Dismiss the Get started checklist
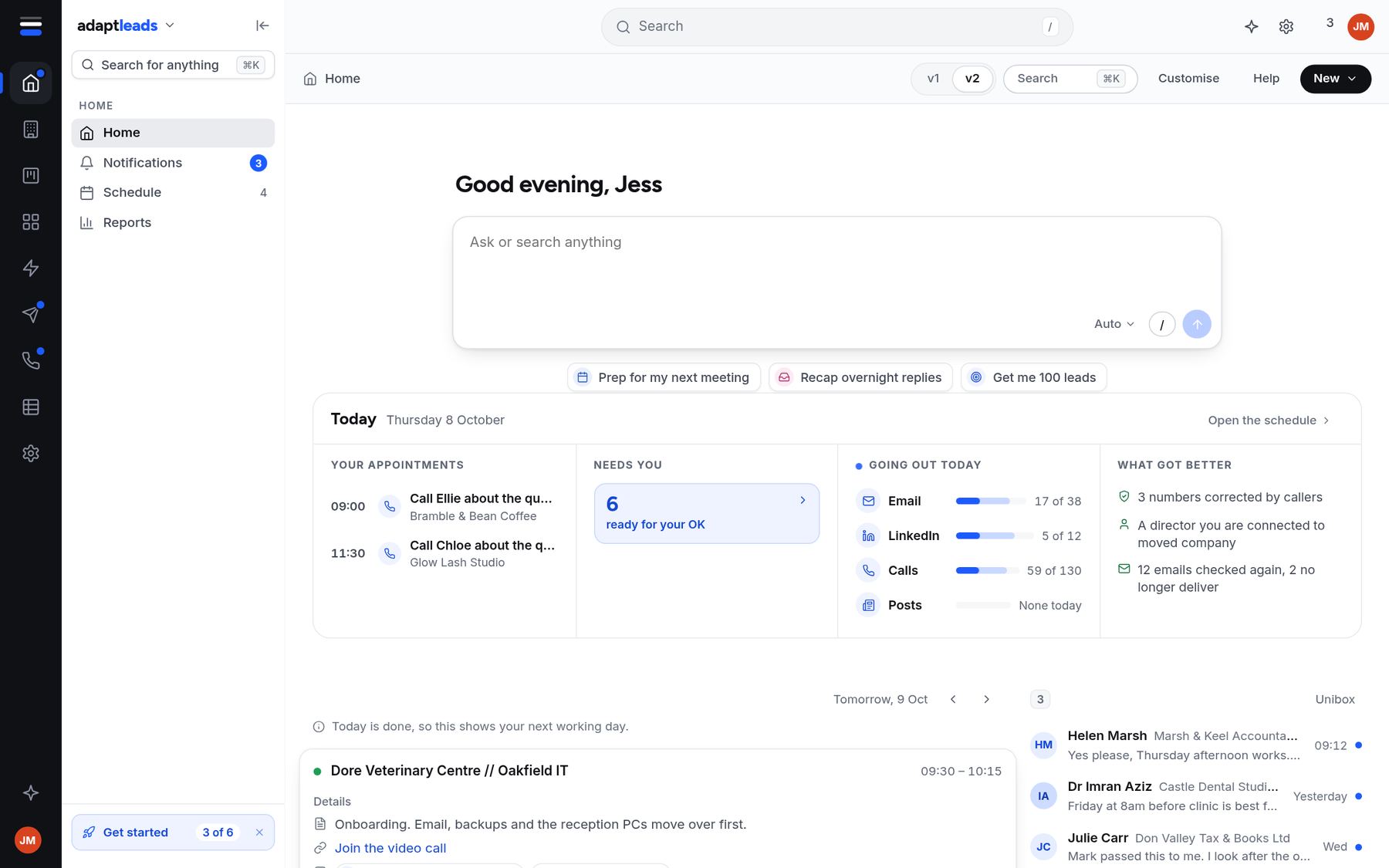 259,833
